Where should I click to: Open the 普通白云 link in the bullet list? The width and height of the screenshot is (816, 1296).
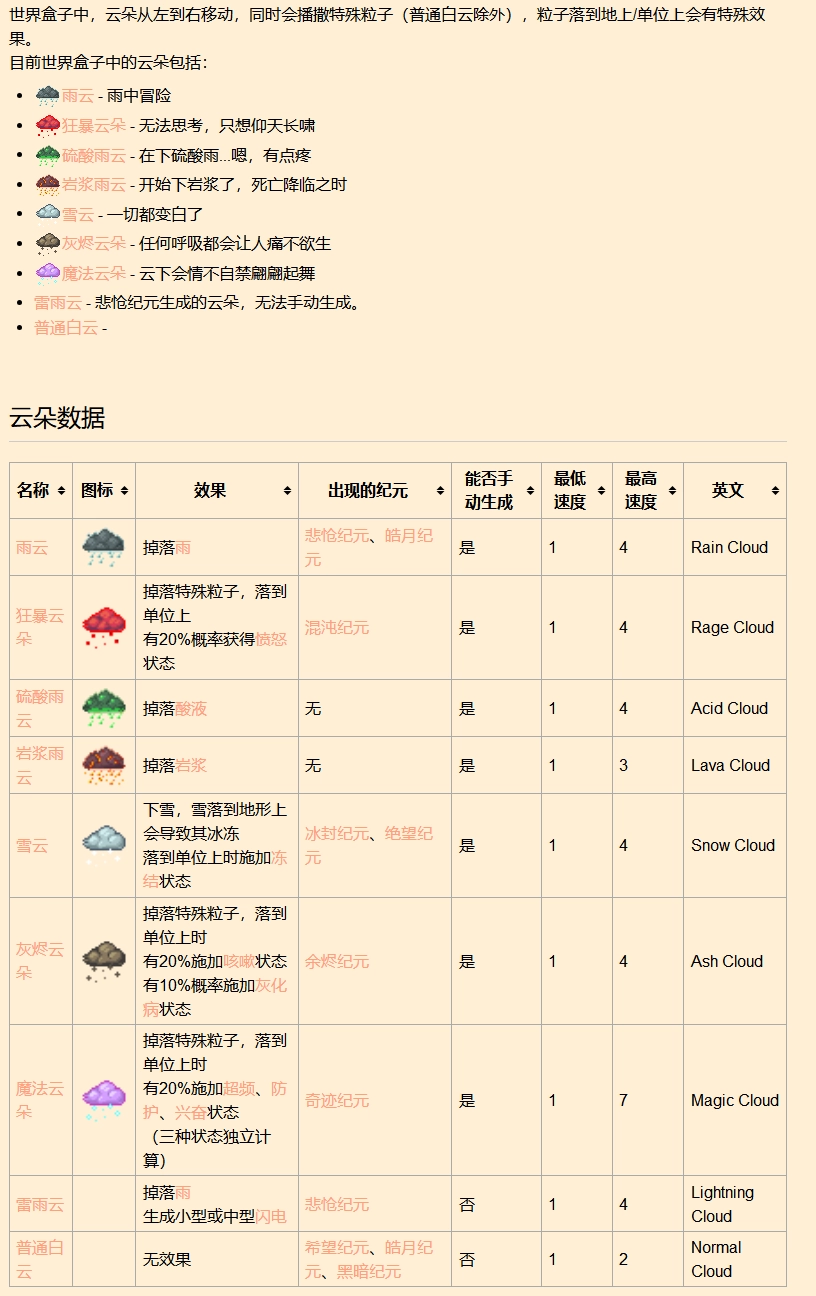coord(66,327)
